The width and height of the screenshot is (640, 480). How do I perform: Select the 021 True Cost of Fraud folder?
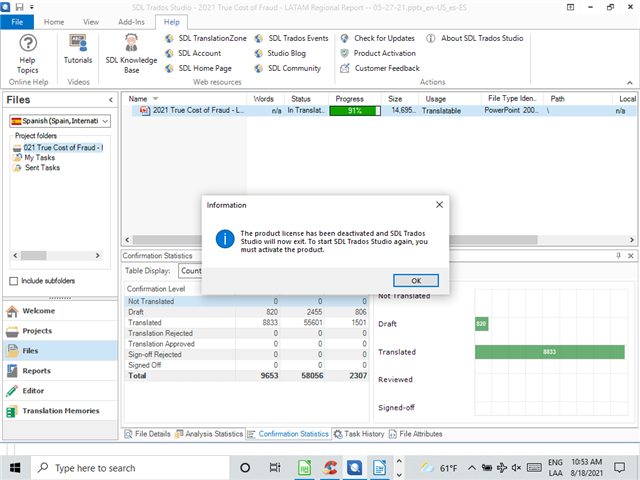pyautogui.click(x=58, y=147)
